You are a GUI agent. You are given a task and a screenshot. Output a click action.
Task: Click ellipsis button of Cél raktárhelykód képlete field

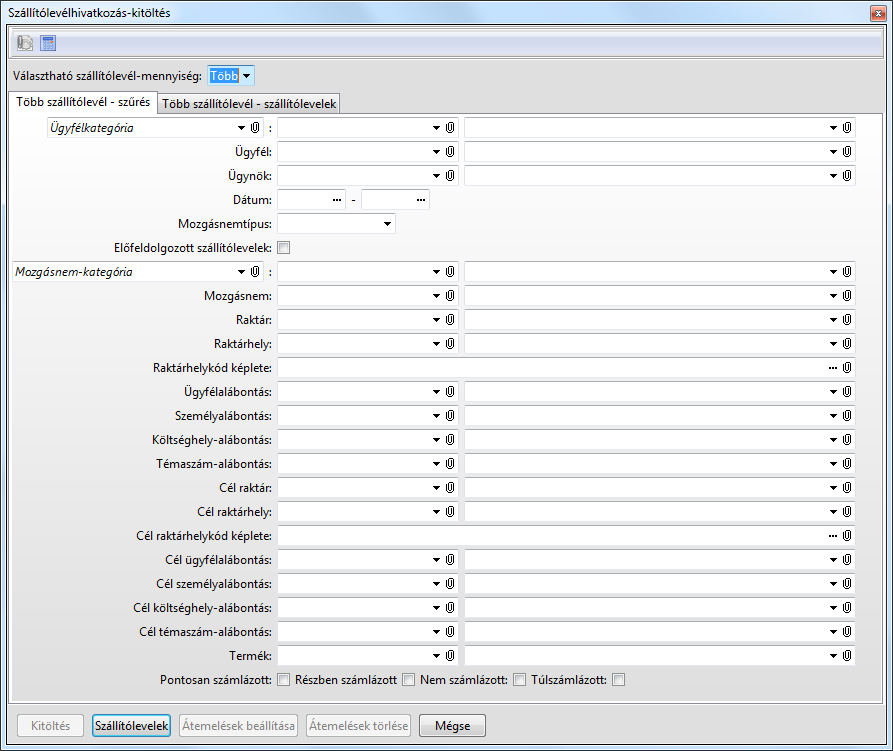(x=833, y=536)
